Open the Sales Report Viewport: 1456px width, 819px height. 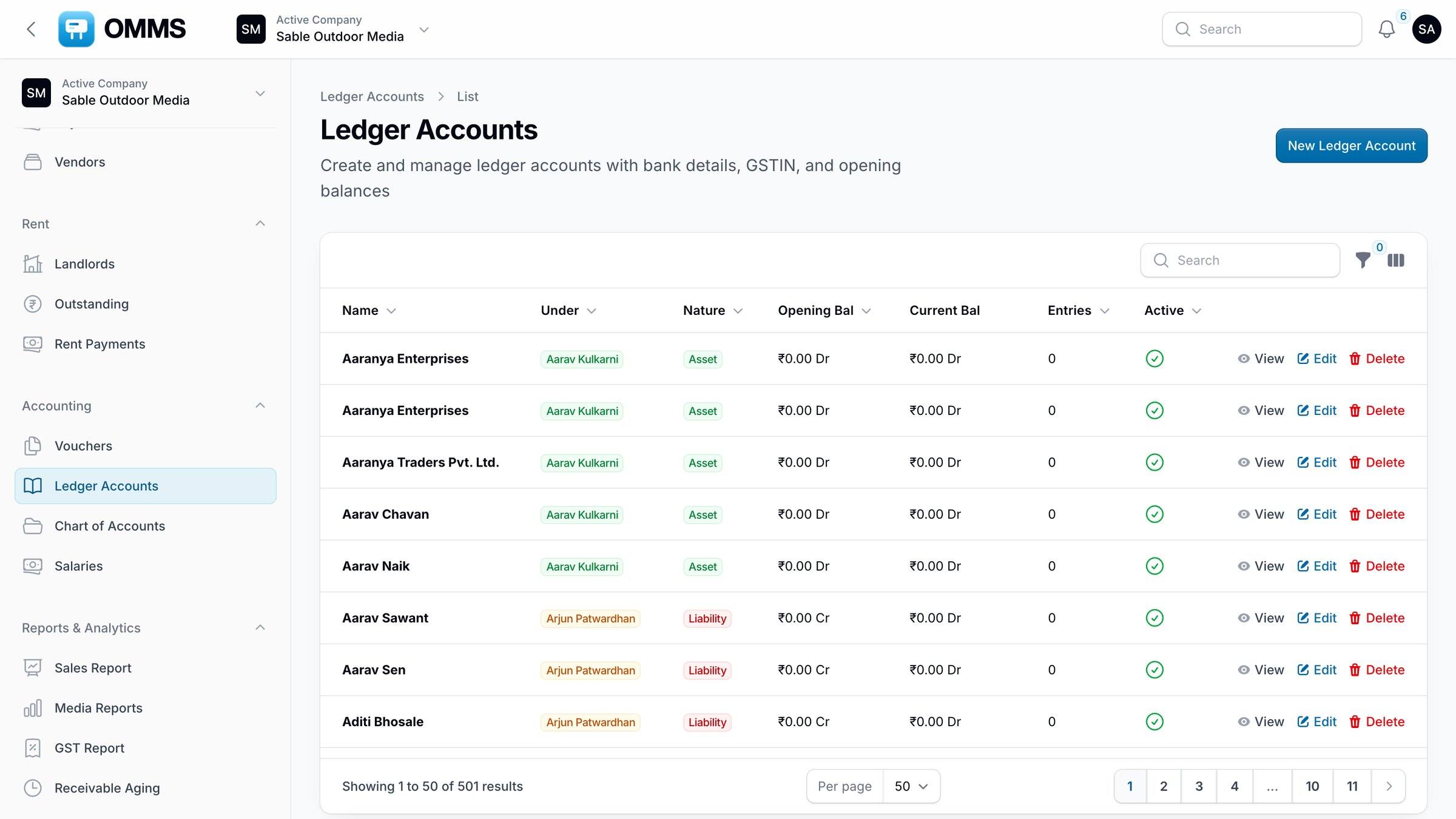pyautogui.click(x=146, y=668)
